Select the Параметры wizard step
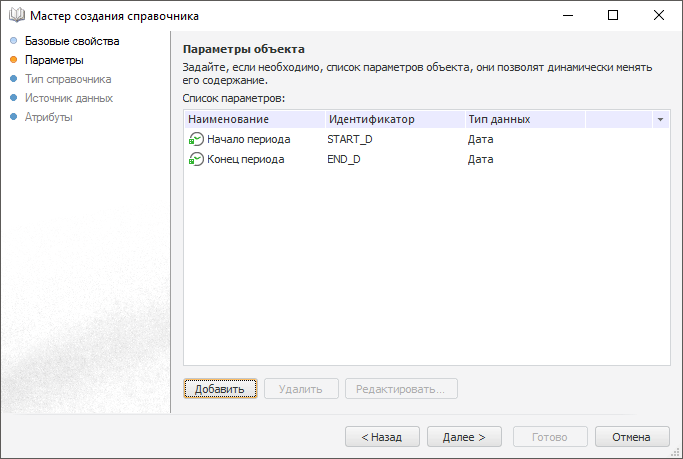This screenshot has height=459, width=683. (54, 60)
